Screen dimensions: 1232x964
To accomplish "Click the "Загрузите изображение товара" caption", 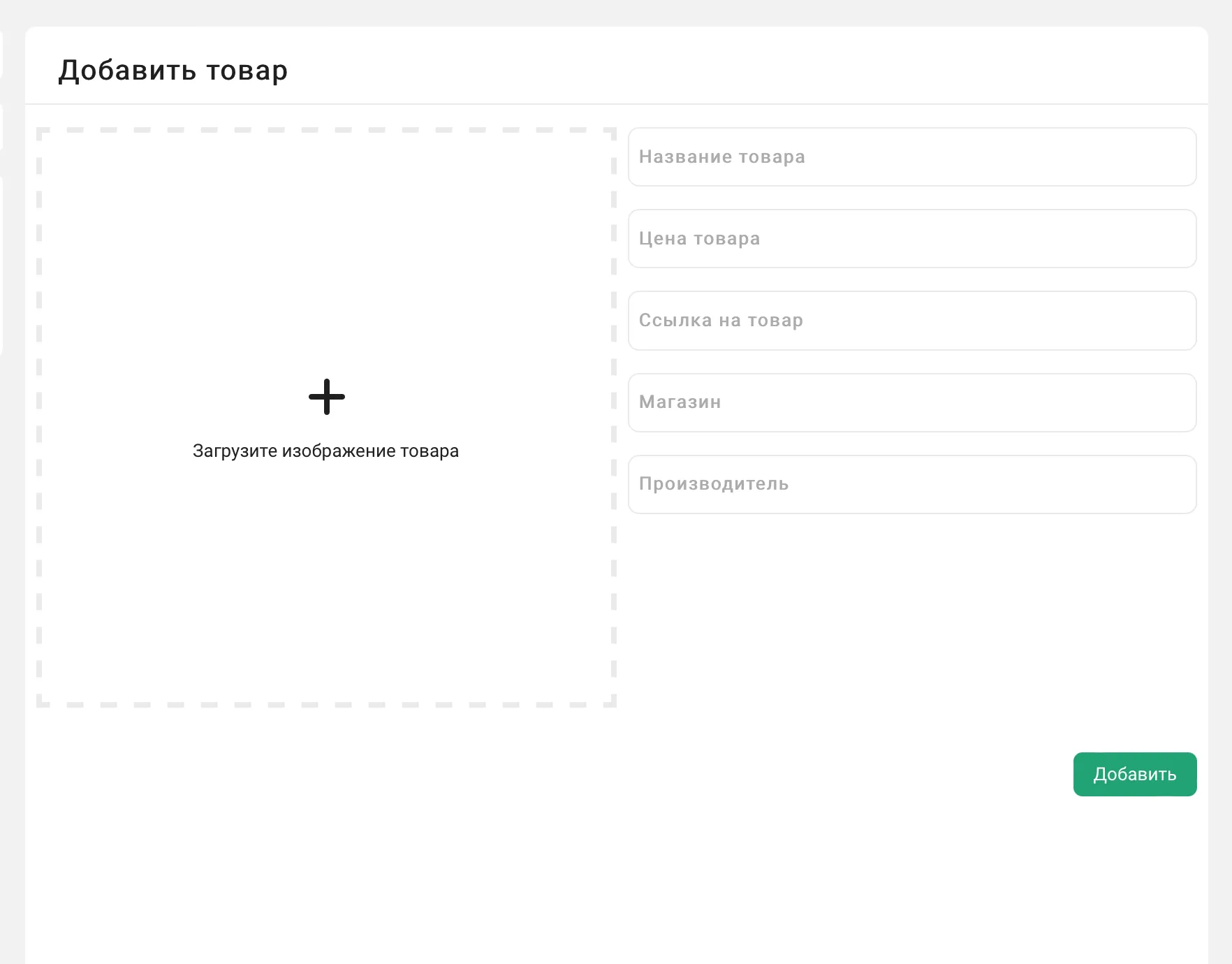I will [325, 451].
